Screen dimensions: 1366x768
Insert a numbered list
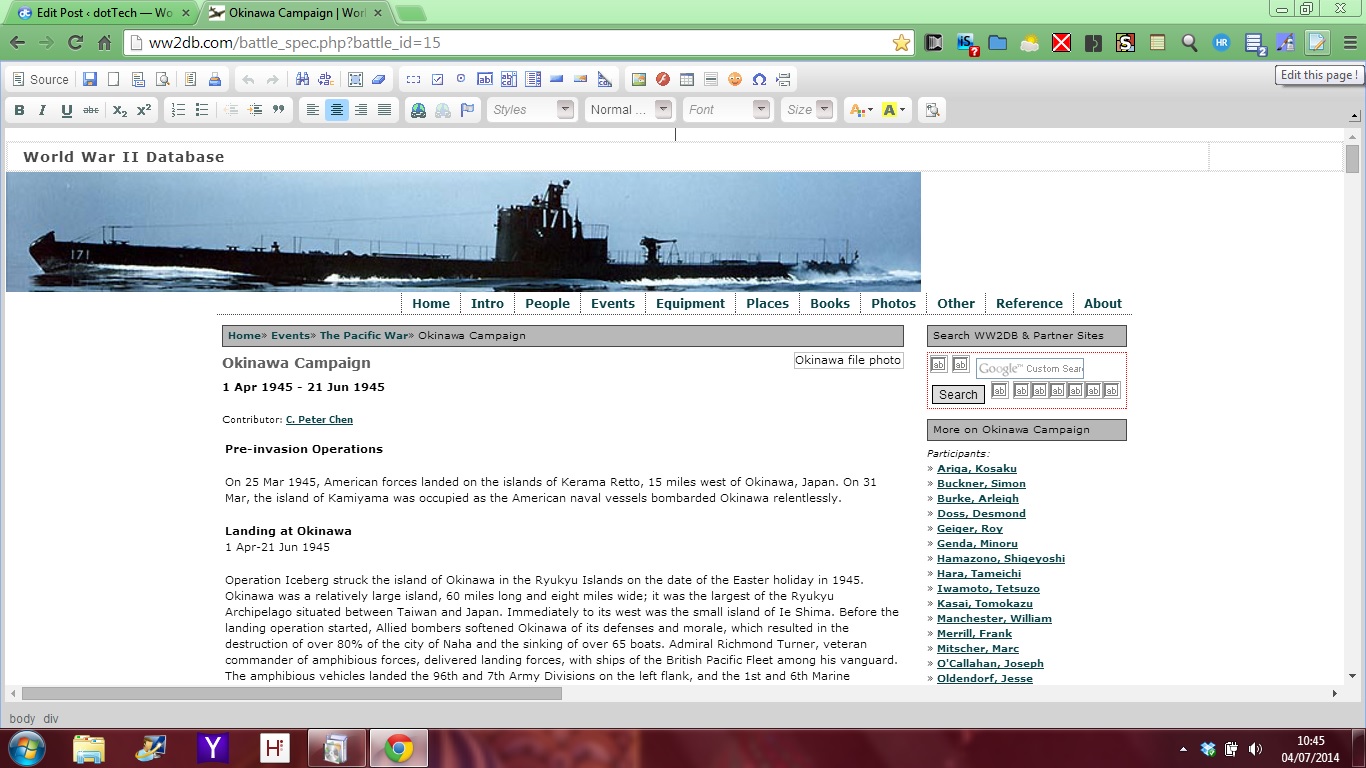[178, 110]
